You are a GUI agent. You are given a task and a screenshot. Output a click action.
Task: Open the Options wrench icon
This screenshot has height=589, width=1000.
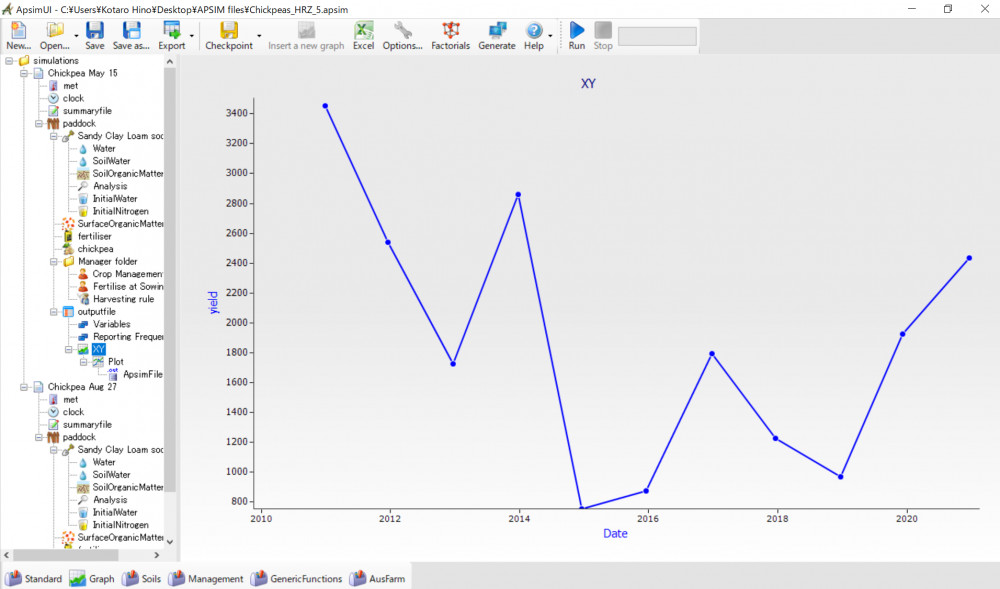[x=402, y=31]
